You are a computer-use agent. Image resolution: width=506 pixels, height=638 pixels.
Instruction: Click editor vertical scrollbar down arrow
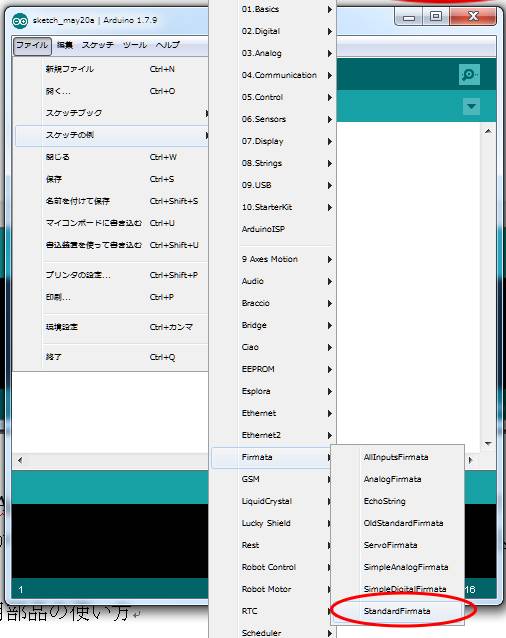pyautogui.click(x=489, y=444)
